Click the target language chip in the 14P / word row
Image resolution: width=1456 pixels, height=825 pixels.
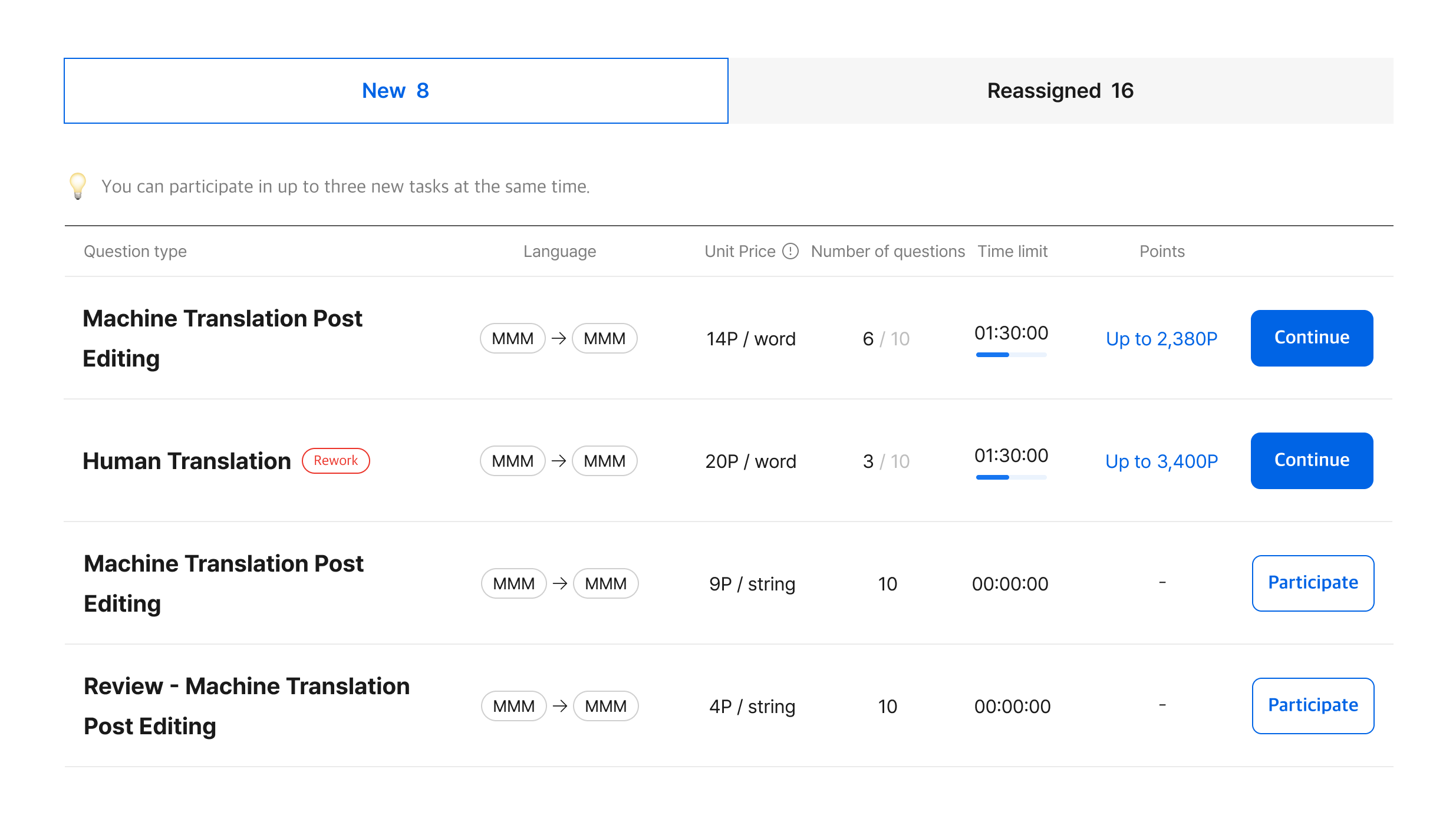(604, 338)
